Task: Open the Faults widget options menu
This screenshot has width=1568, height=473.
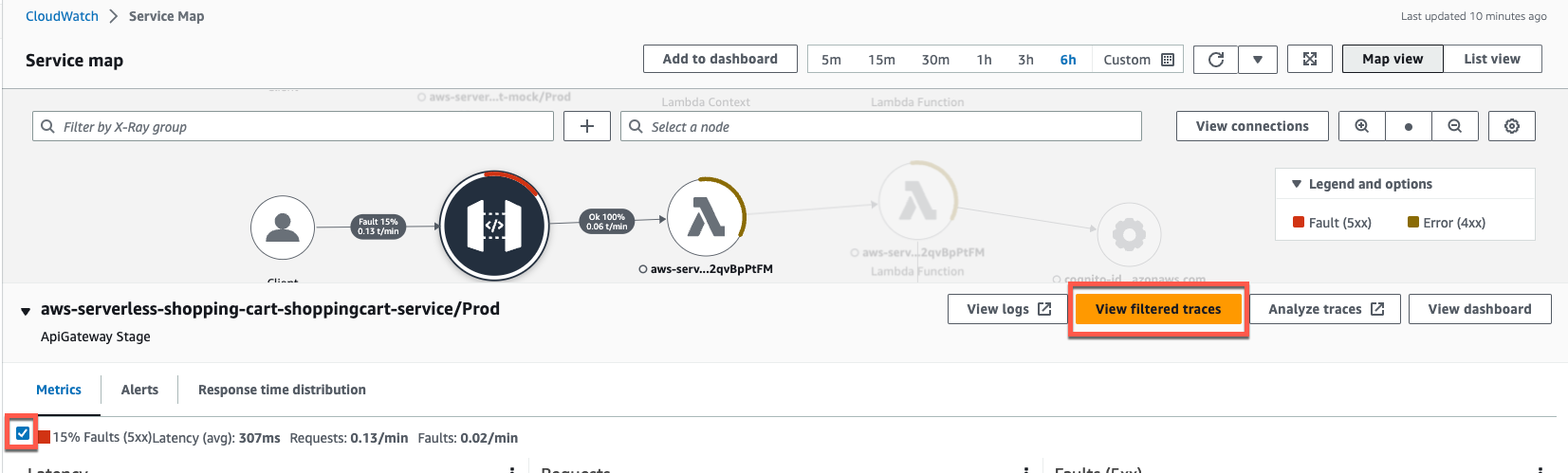Action: [1540, 469]
